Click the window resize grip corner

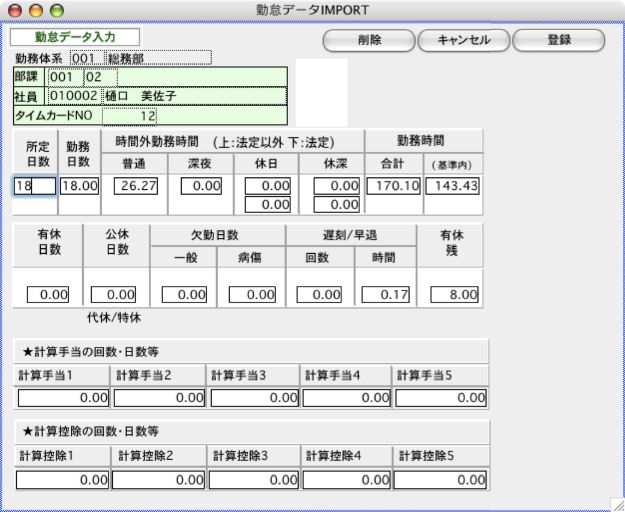coord(616,503)
